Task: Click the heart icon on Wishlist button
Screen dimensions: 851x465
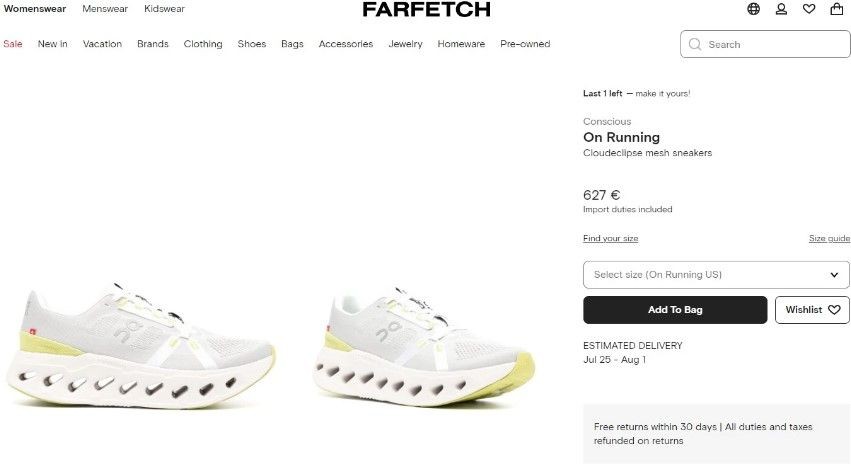Action: (x=834, y=309)
